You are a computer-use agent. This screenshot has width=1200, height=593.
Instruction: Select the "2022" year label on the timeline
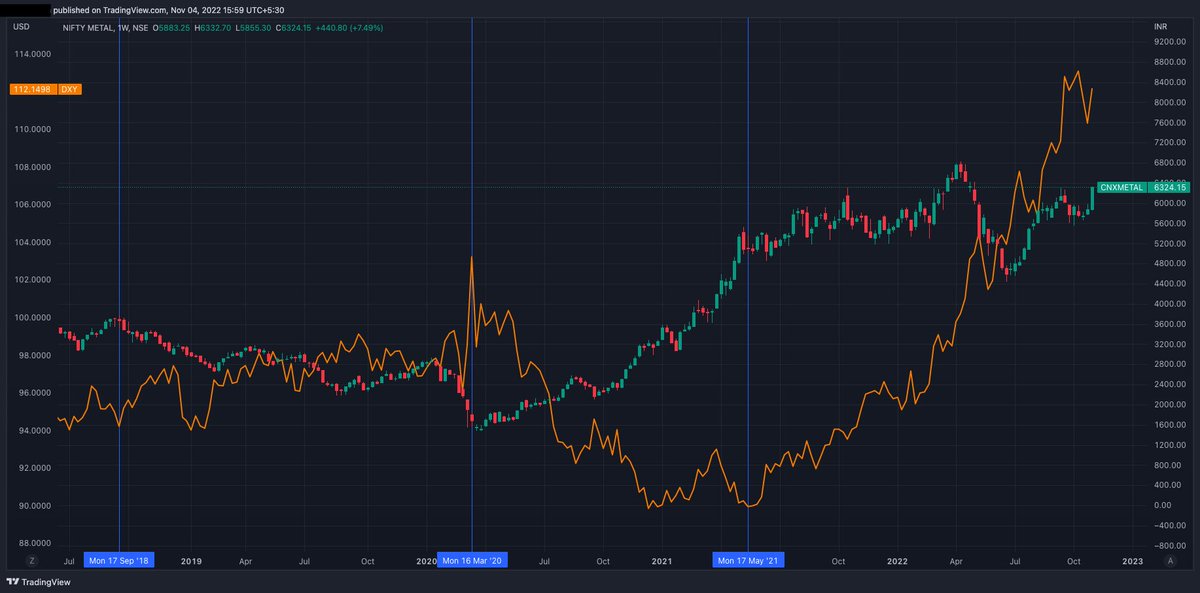coord(897,561)
